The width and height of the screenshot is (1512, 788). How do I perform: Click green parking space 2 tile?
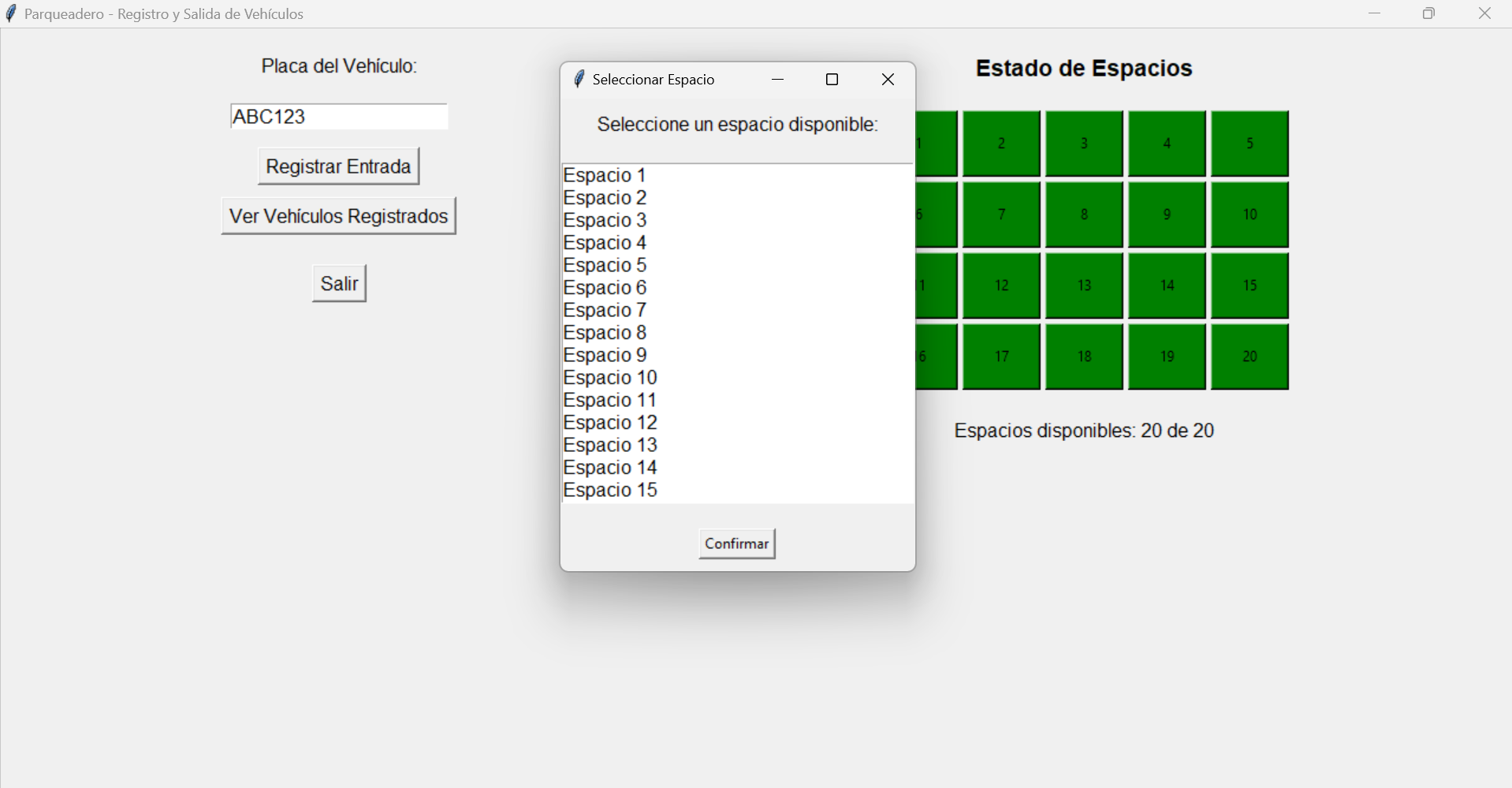[x=1001, y=144]
